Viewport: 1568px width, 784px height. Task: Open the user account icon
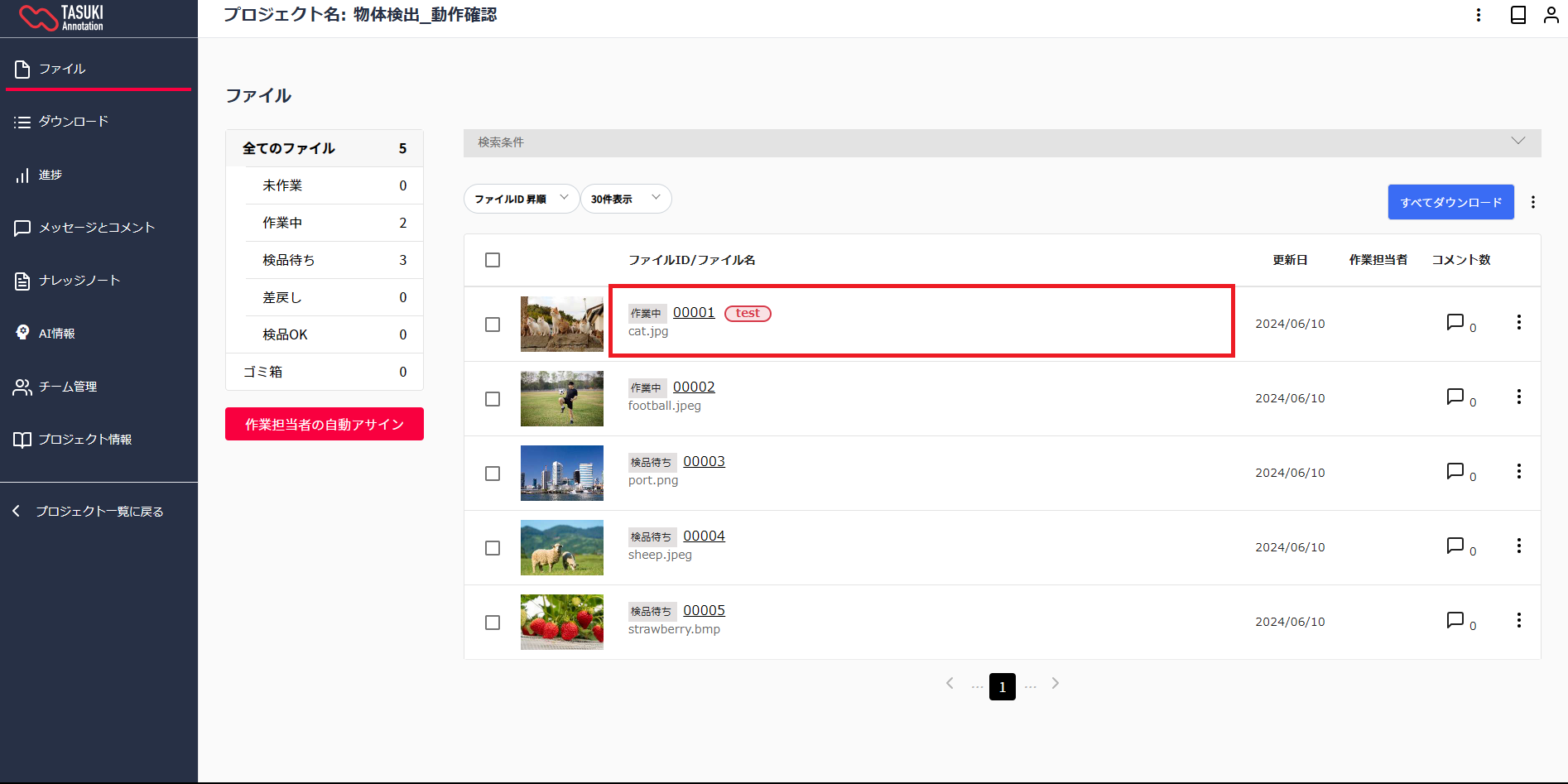tap(1551, 15)
